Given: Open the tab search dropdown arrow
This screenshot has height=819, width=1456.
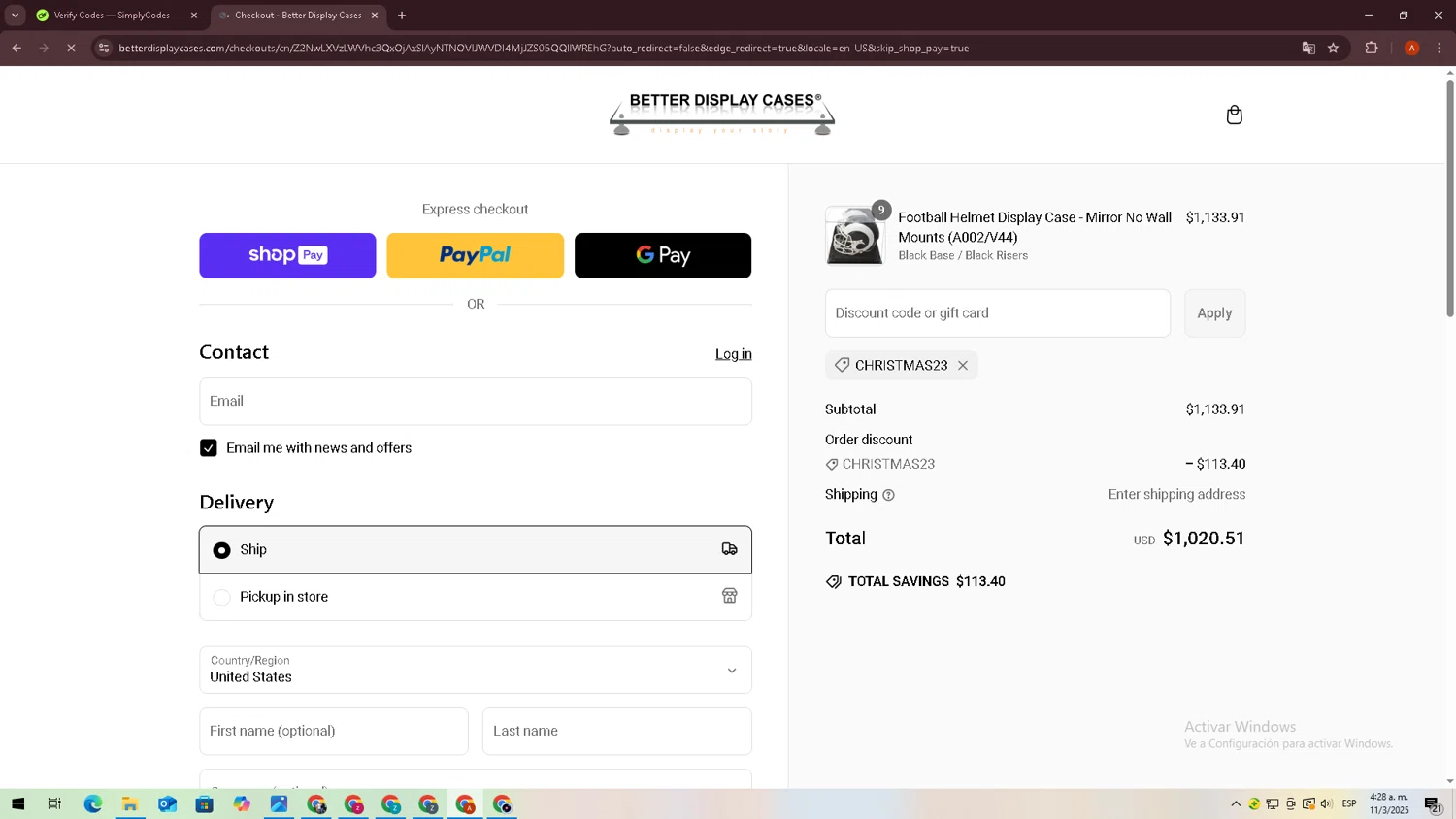Looking at the screenshot, I should (x=15, y=16).
